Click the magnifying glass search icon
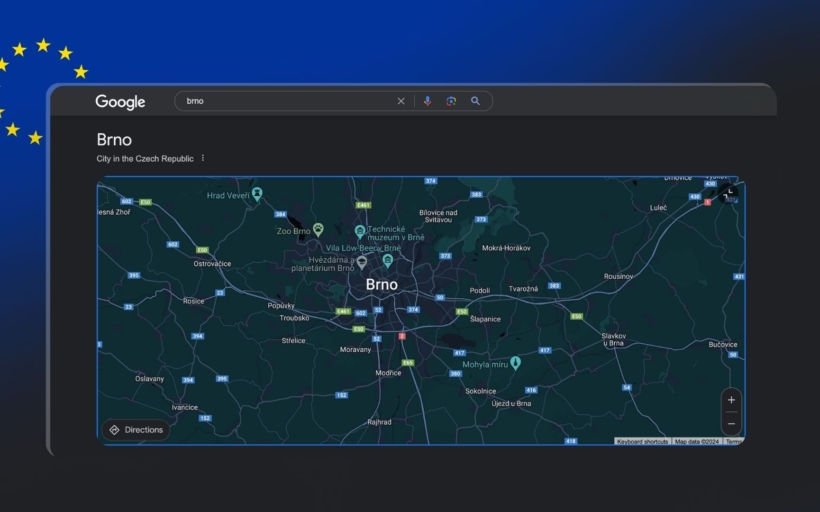The height and width of the screenshot is (512, 820). pyautogui.click(x=476, y=101)
